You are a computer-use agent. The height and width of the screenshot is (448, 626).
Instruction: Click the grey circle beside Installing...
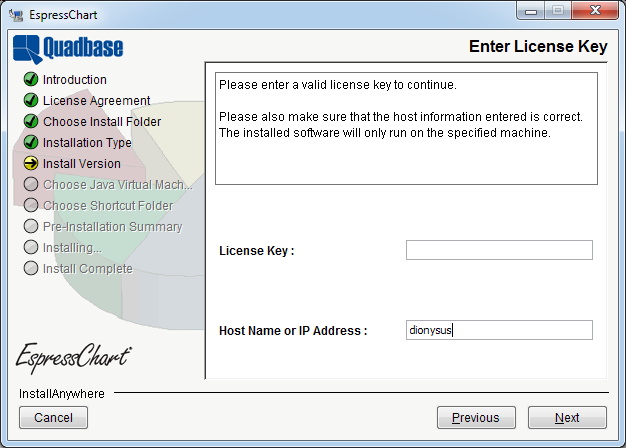coord(31,247)
